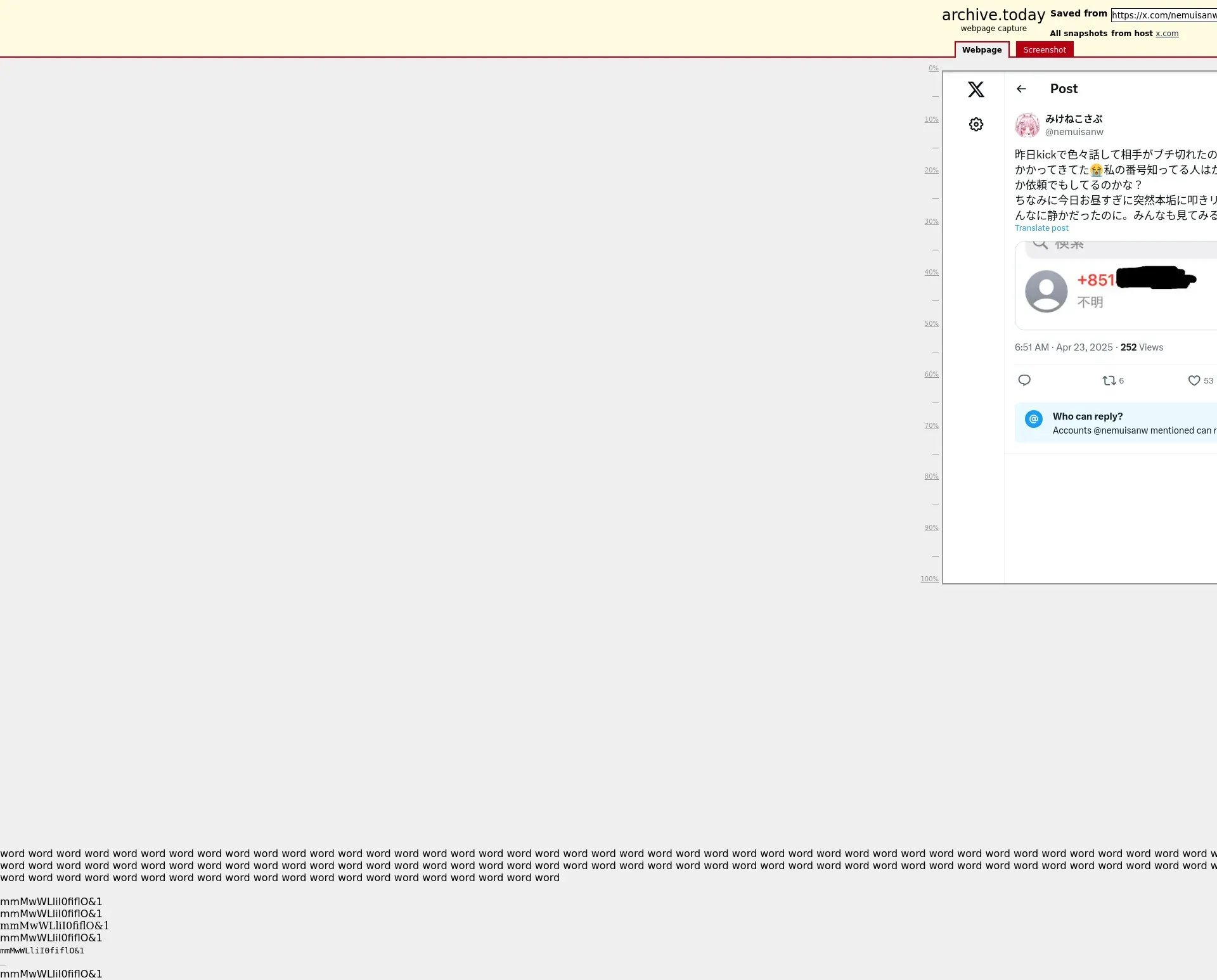Jump to 50% scroll marker
1217x980 pixels.
click(931, 324)
